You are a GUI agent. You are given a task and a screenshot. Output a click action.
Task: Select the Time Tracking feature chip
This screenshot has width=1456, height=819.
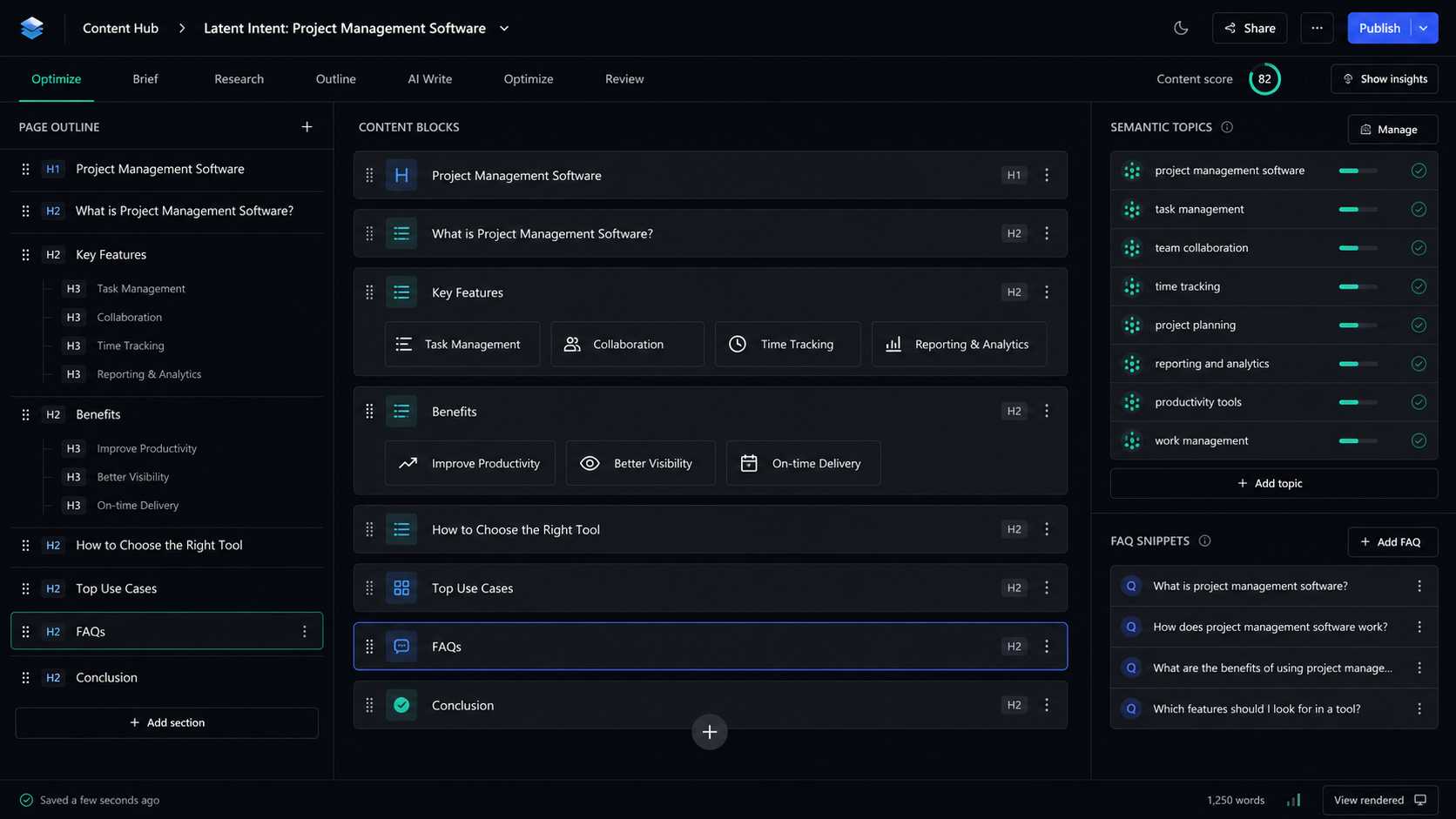pos(787,344)
